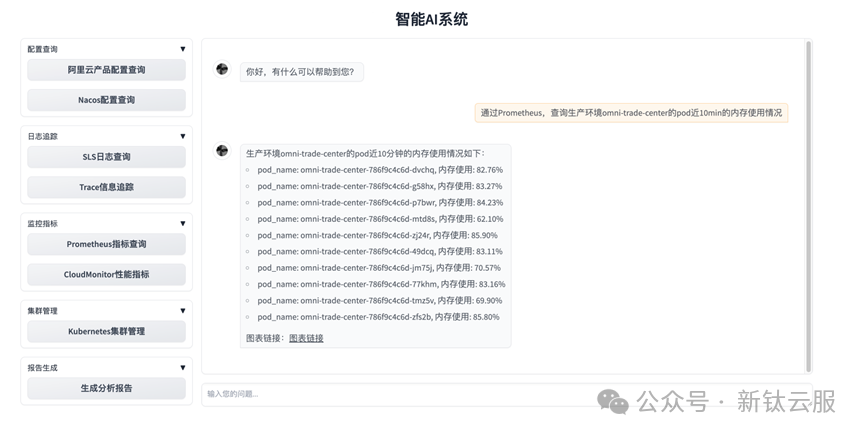Screen dimensions: 863x436
Task: Click CloudMonitor性能指标 button
Action: (106, 274)
